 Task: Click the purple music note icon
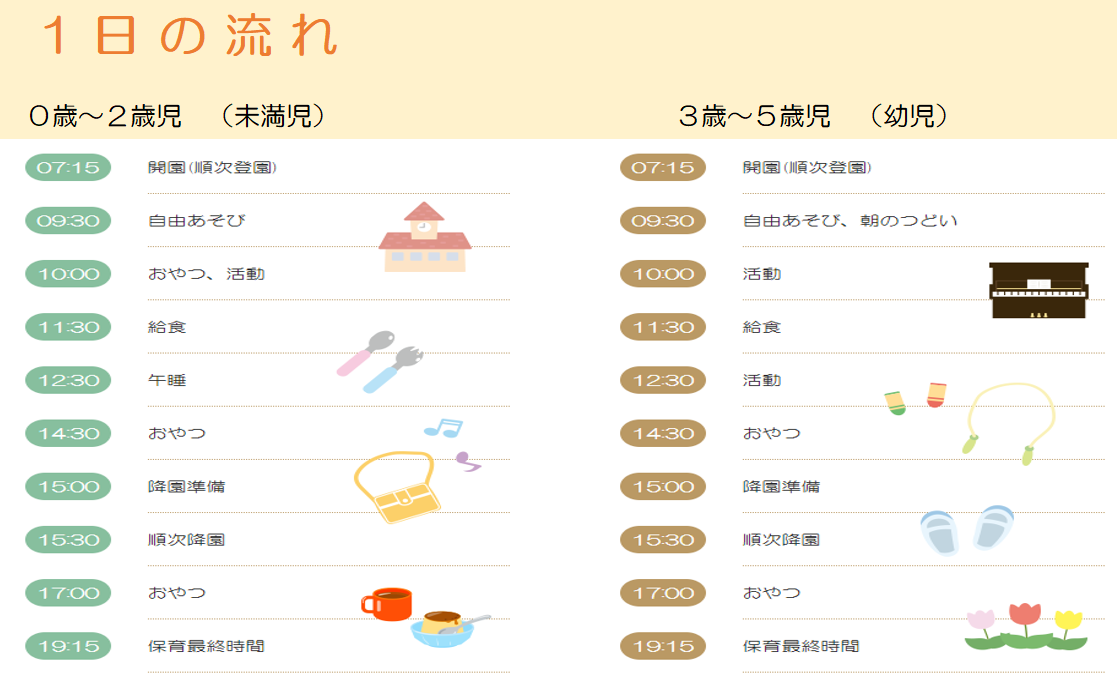[x=468, y=461]
